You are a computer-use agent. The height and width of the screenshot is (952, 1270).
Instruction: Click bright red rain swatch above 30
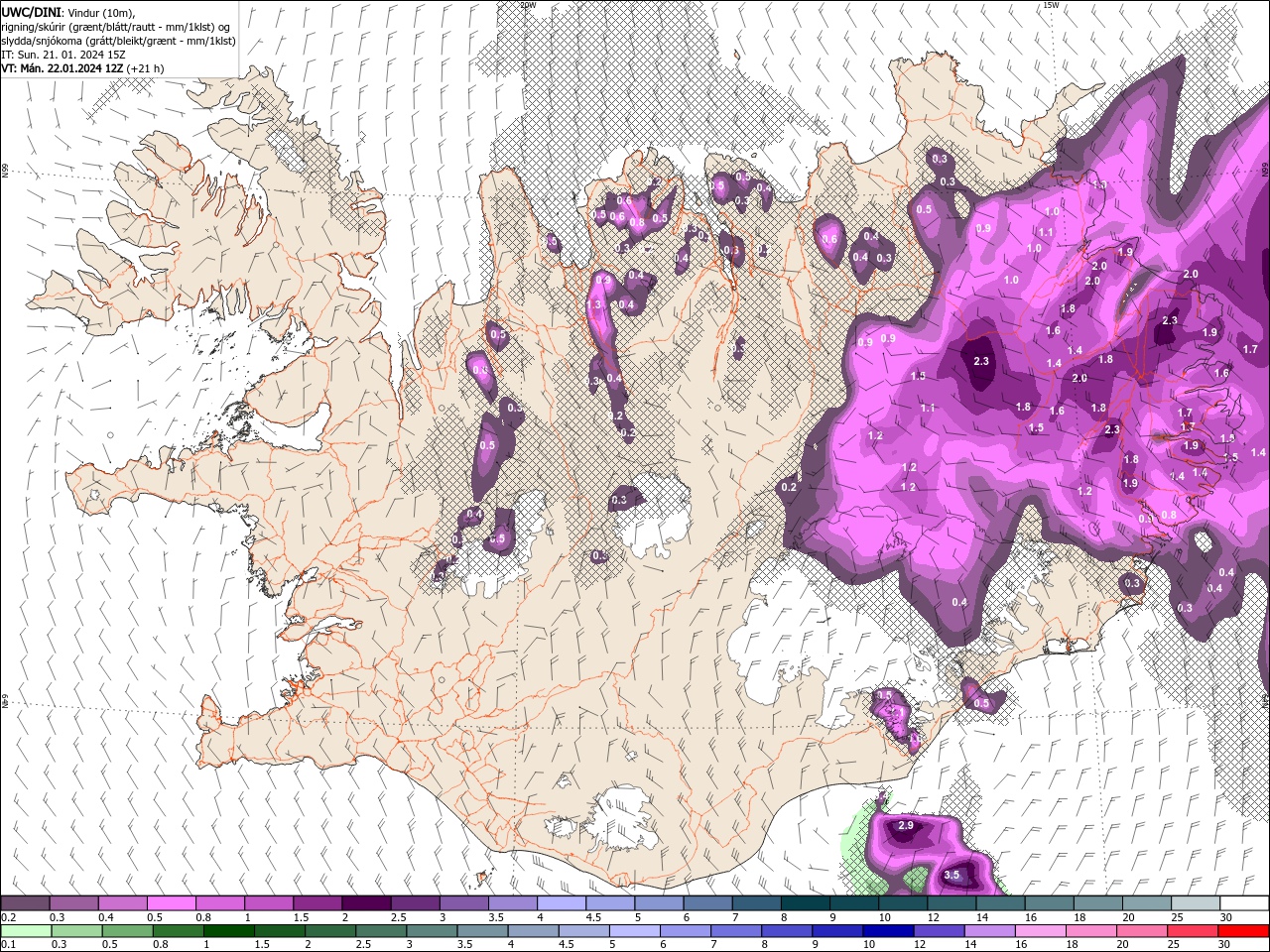pos(1244,930)
